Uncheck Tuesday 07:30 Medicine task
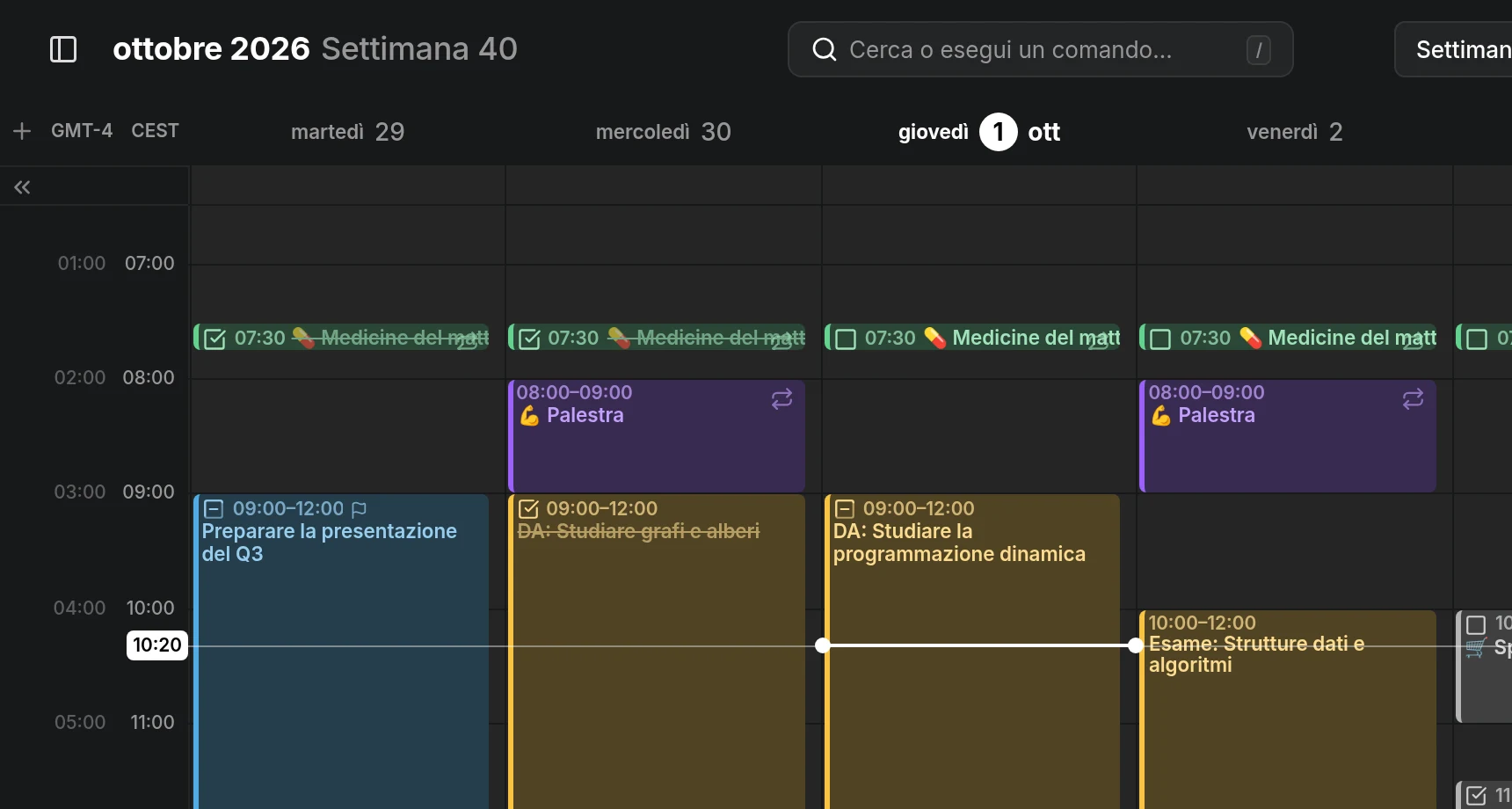Screen dimensions: 1512x809 [214, 339]
